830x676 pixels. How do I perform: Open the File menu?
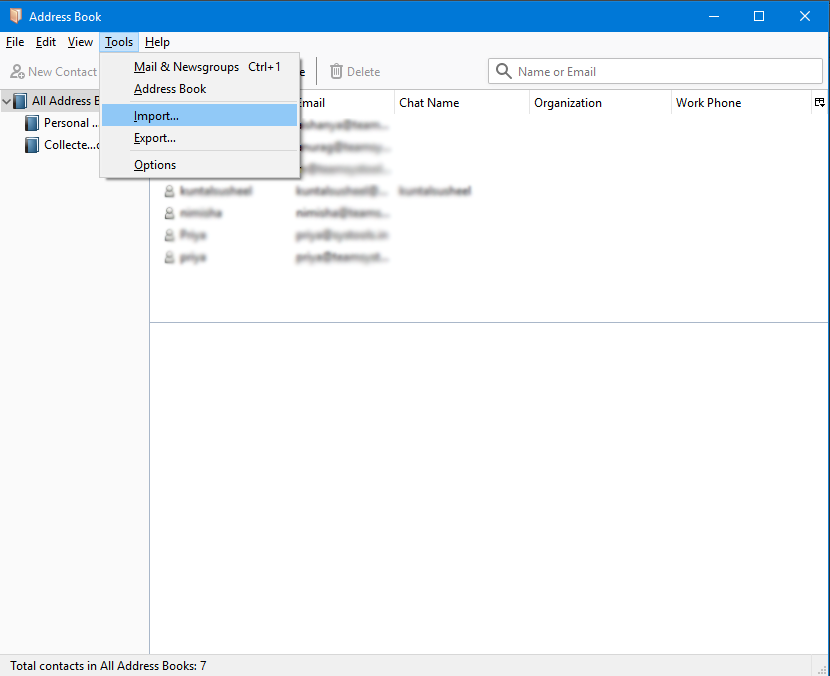(15, 42)
